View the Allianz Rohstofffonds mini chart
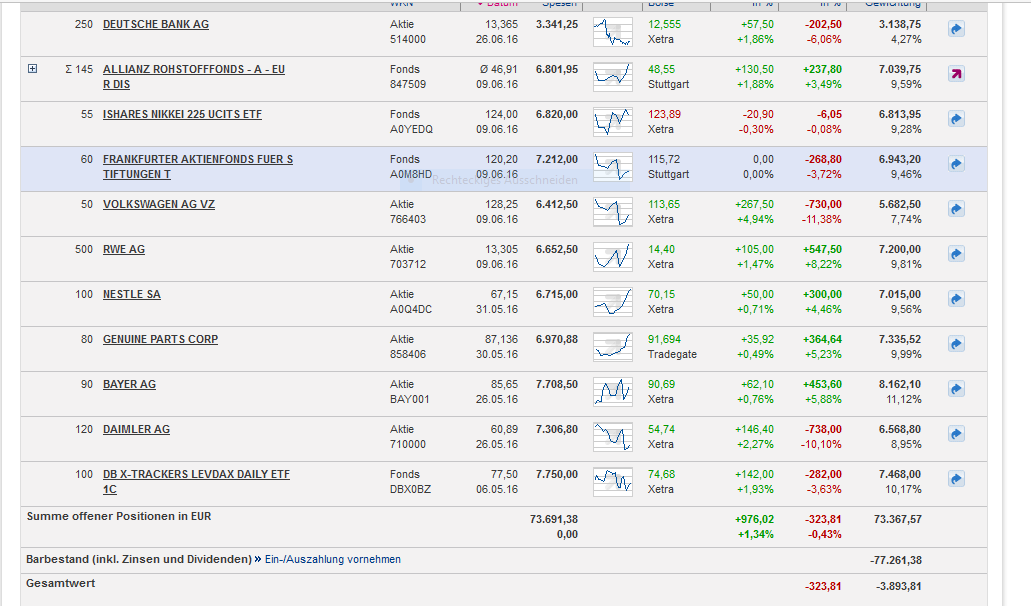Image resolution: width=1031 pixels, height=606 pixels. click(x=613, y=77)
